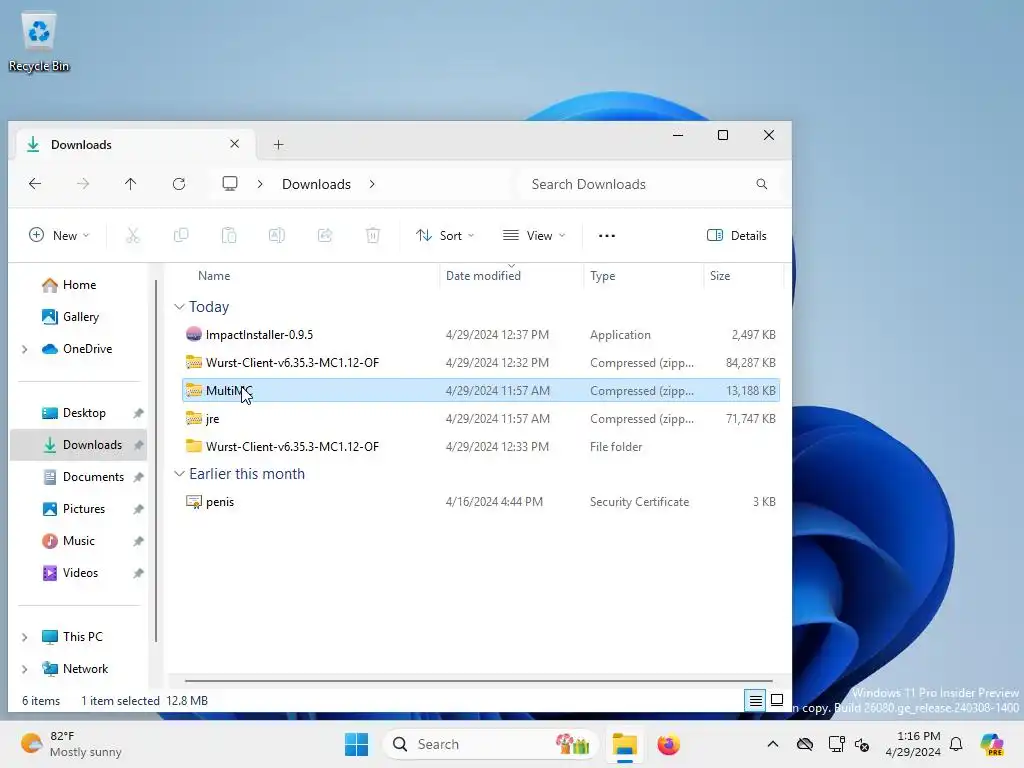This screenshot has height=768, width=1024.
Task: Show hidden system tray icons
Action: [773, 744]
